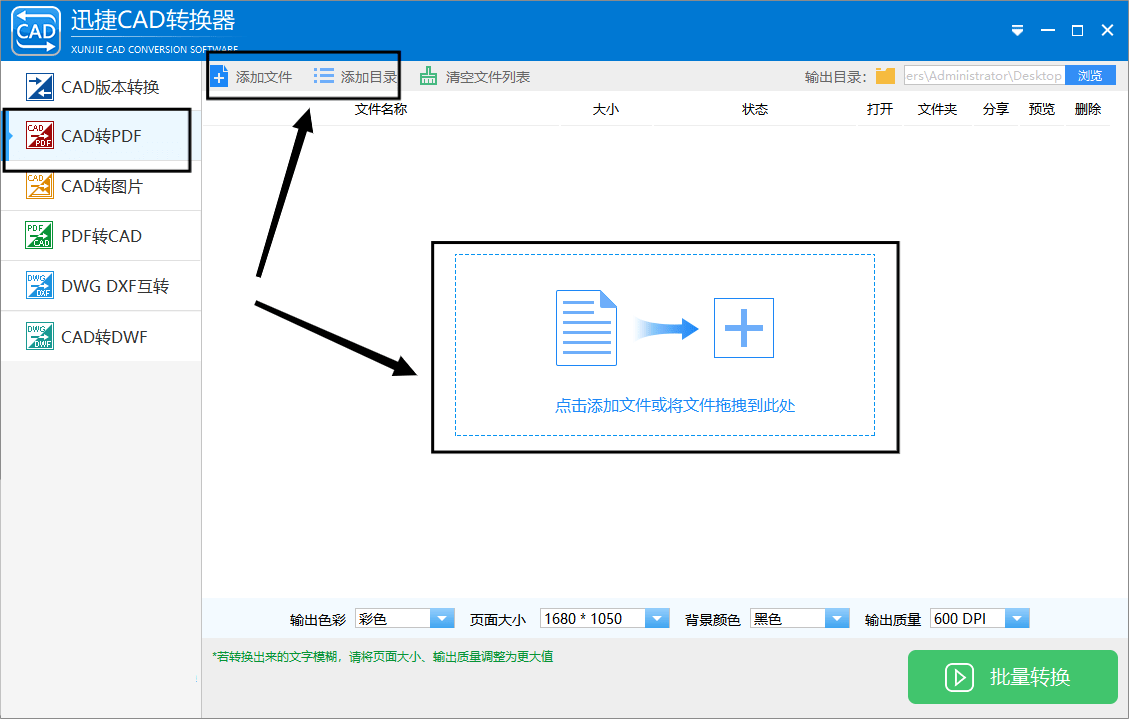The width and height of the screenshot is (1129, 719).
Task: Click the 文件名称 column header
Action: pos(381,109)
